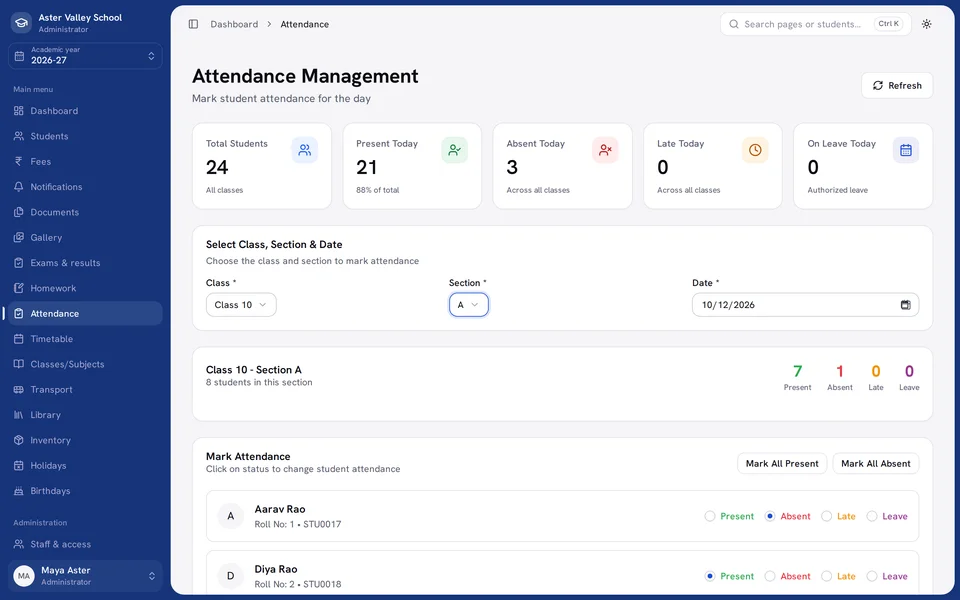Open the date picker calendar icon
The width and height of the screenshot is (960, 600).
click(906, 305)
